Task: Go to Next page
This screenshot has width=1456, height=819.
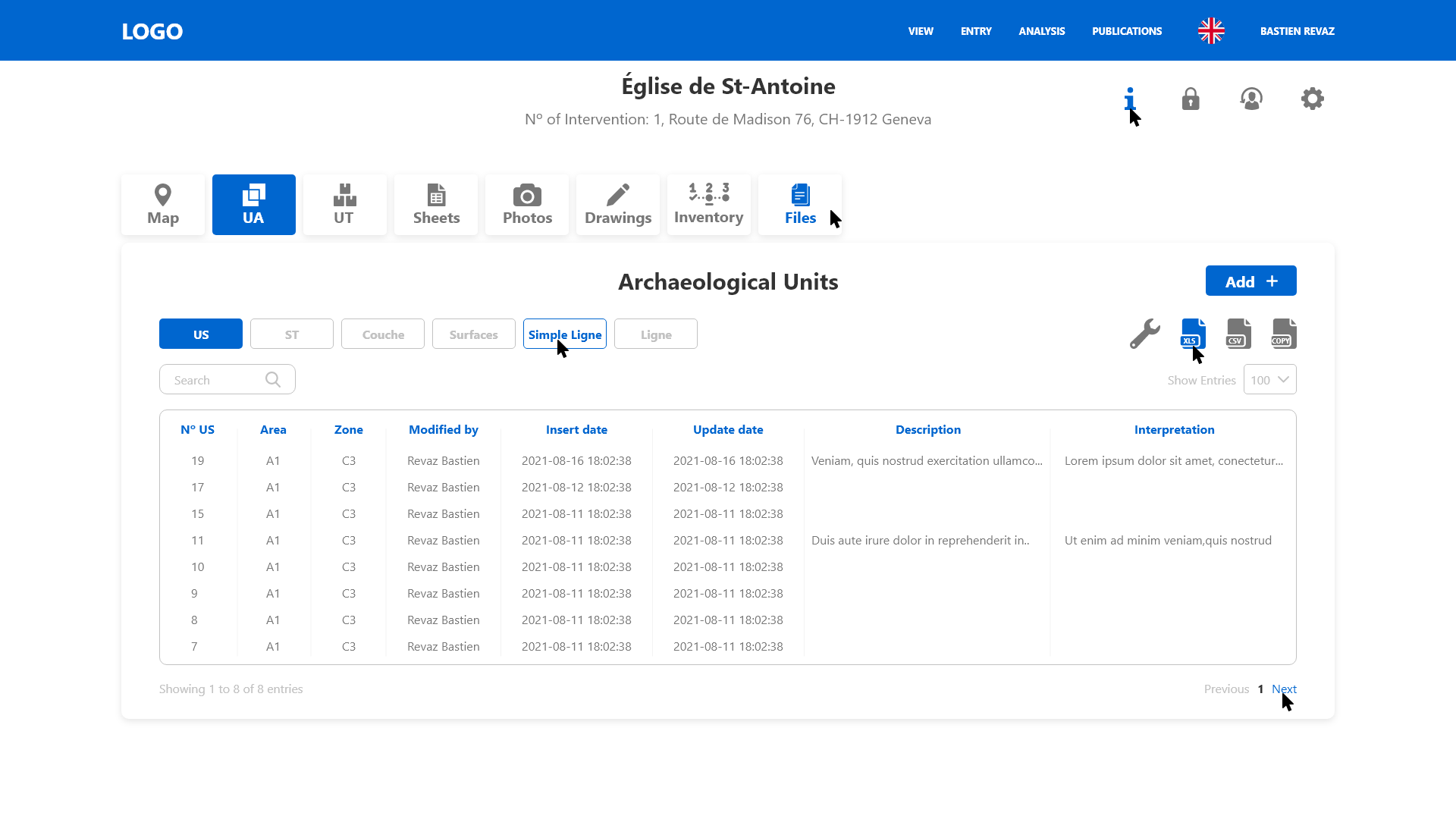Action: tap(1284, 689)
